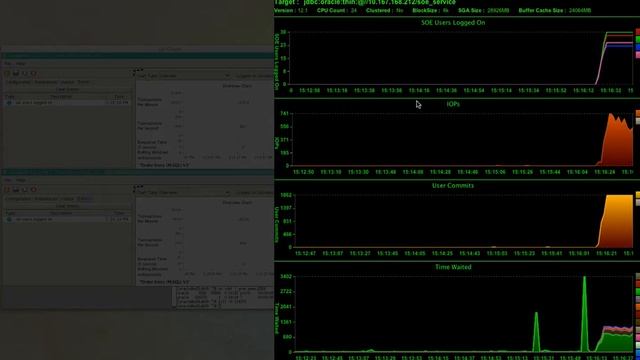
Task: Open Help menu in upper Swingbench window
Action: click(21, 64)
